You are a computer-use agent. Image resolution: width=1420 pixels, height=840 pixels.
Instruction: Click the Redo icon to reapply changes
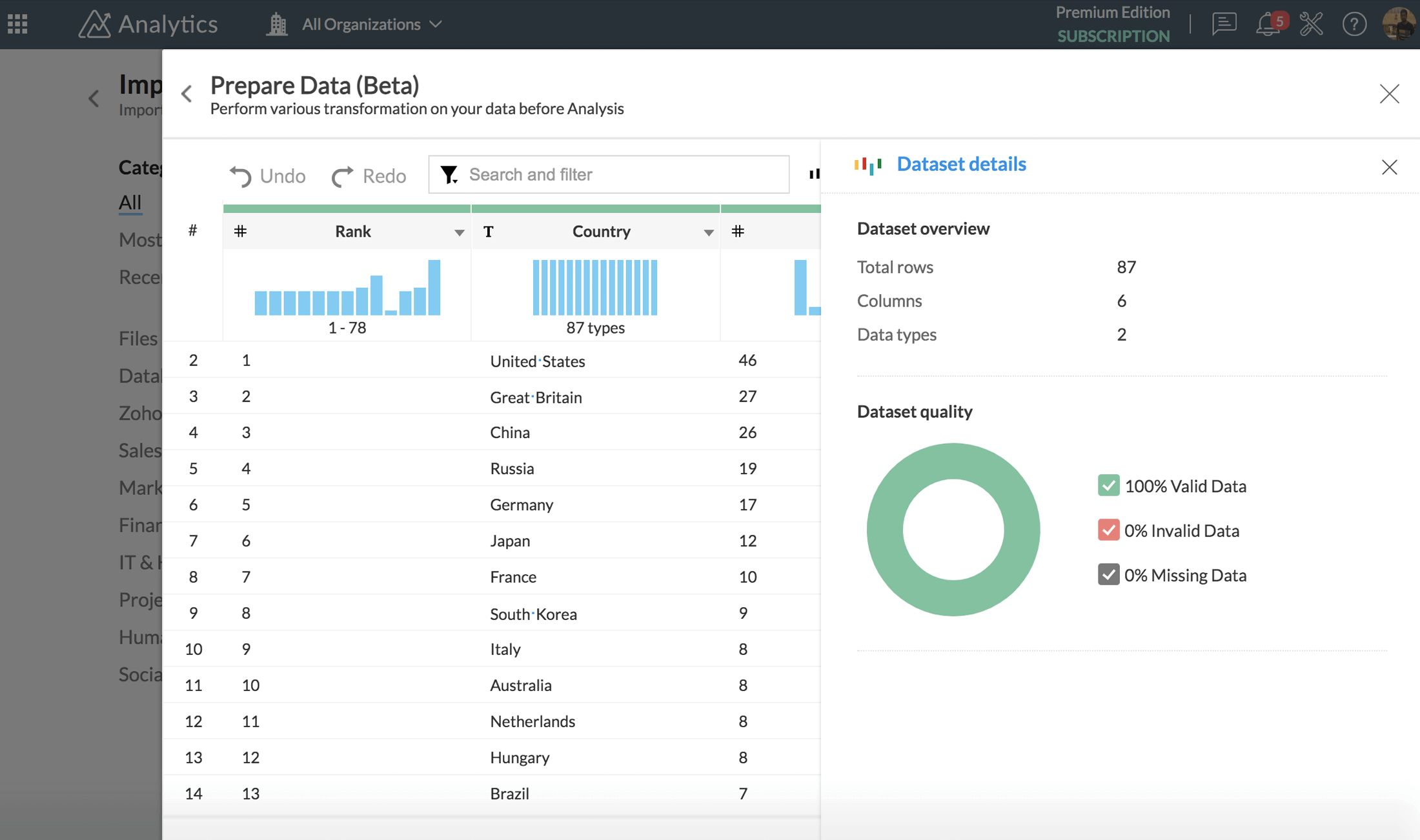point(343,174)
